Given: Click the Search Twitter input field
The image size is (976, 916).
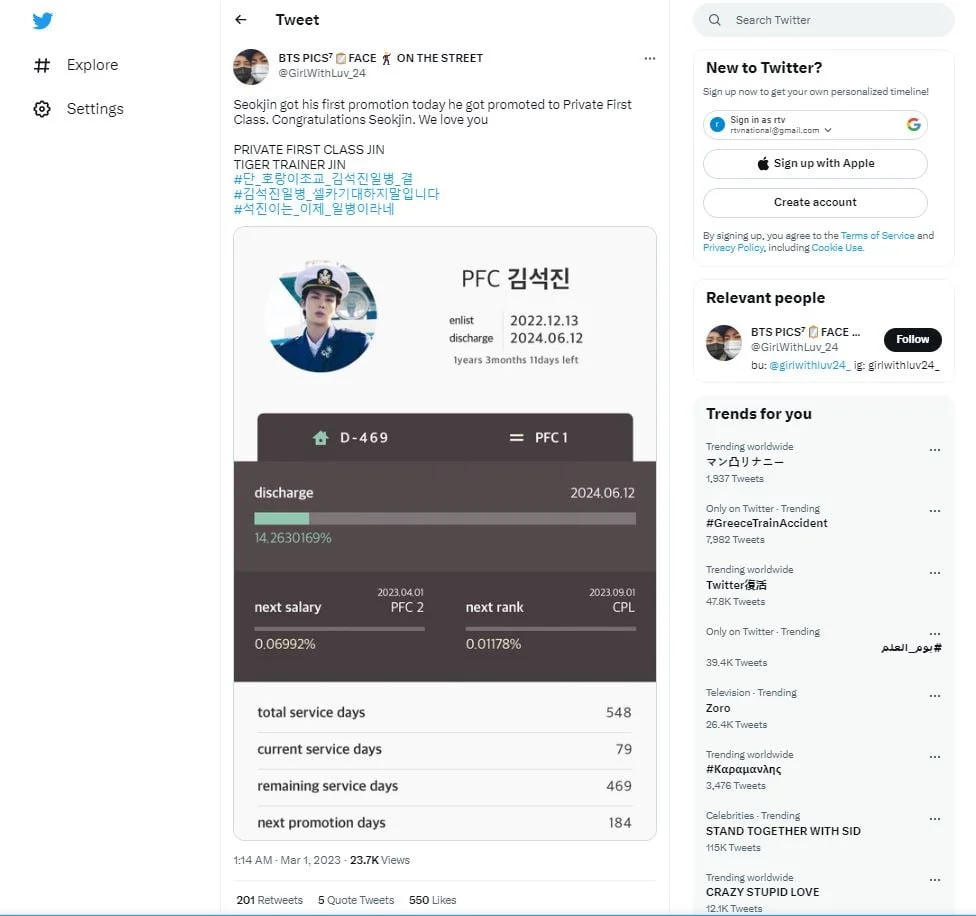Looking at the screenshot, I should [824, 20].
